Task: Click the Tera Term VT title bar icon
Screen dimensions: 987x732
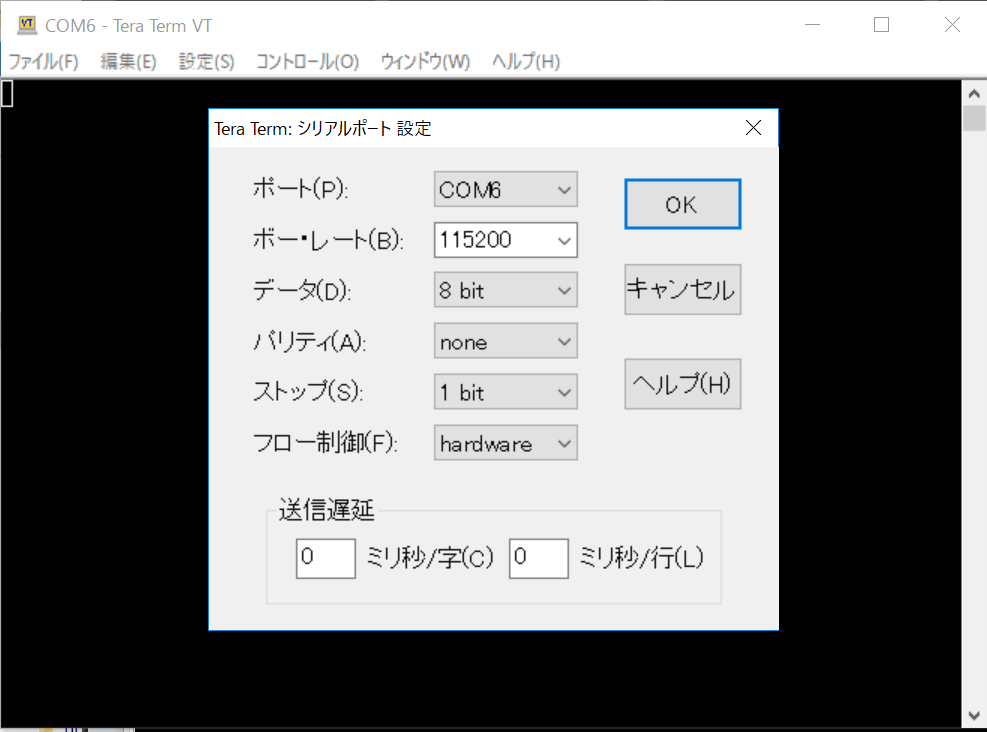Action: [27, 26]
